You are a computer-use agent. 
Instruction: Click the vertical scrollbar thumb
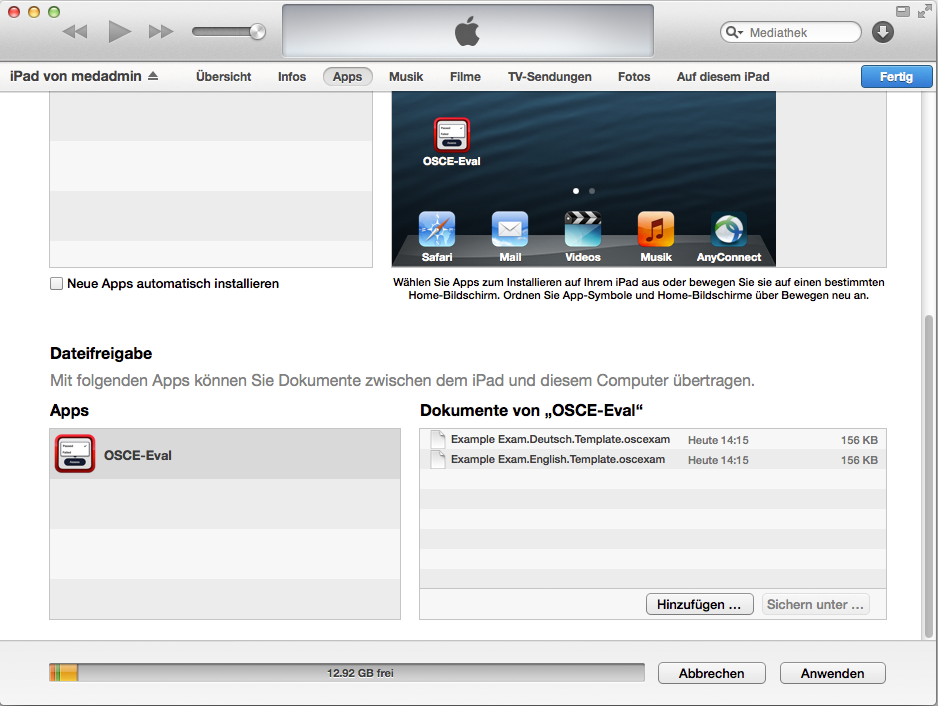click(928, 477)
